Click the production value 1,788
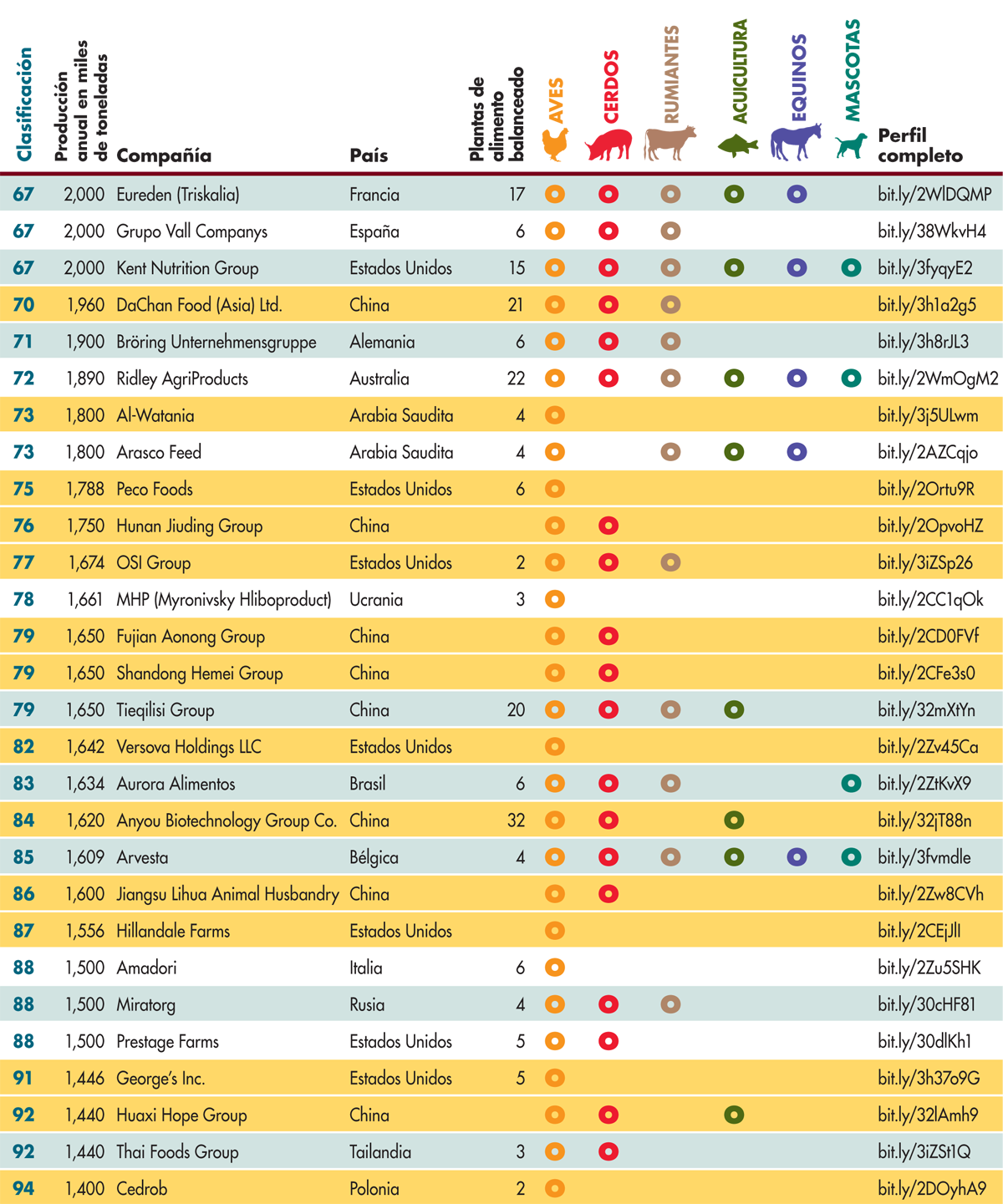1003x1204 pixels. point(85,489)
